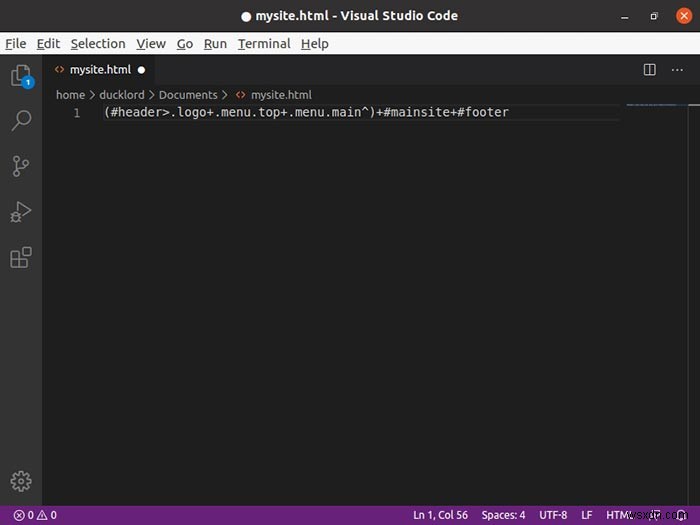Open the Edit menu
This screenshot has height=525, width=700.
[48, 44]
